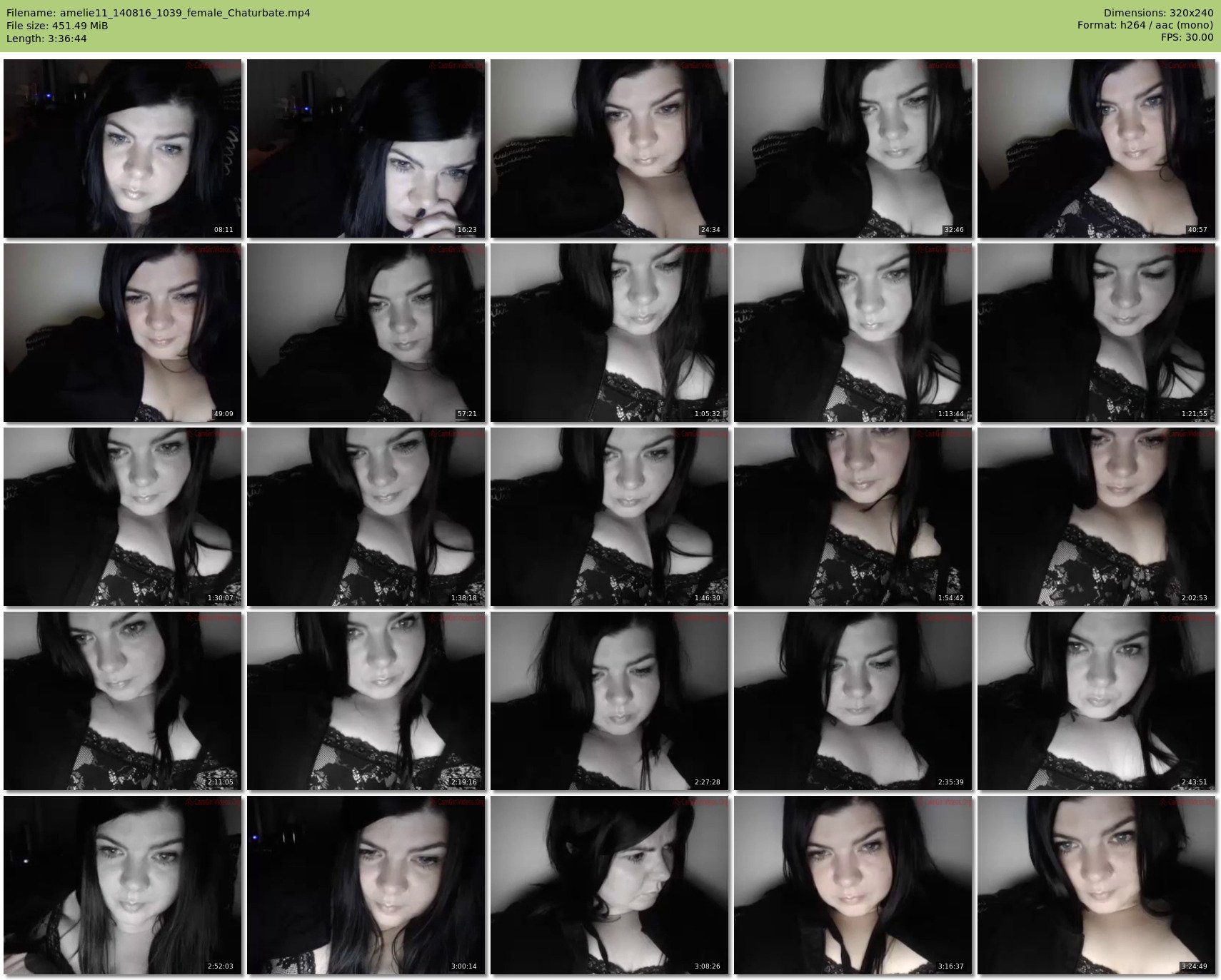Open the frame stamped 3:16:37
The height and width of the screenshot is (980, 1221).
853,885
